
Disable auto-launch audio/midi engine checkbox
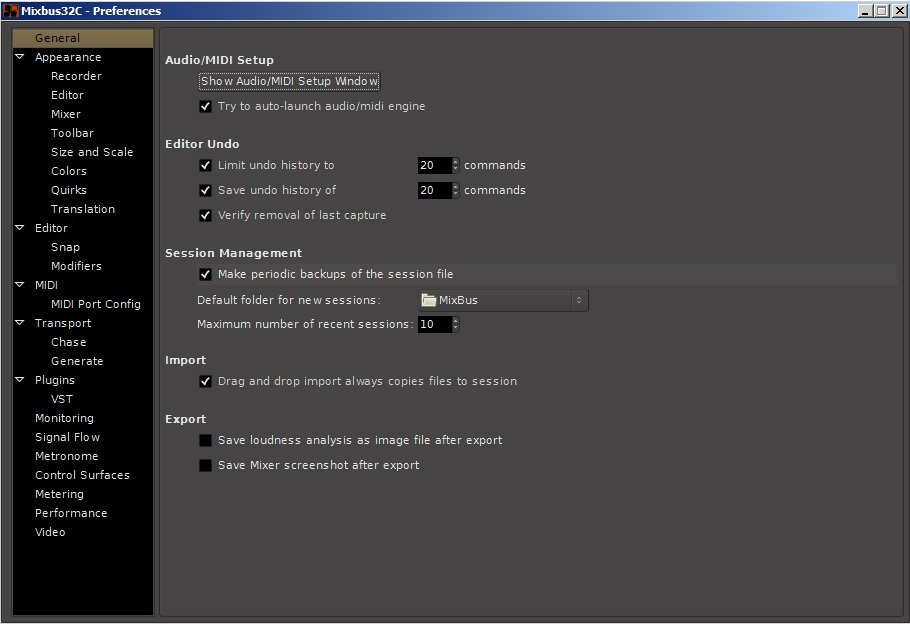[x=205, y=106]
